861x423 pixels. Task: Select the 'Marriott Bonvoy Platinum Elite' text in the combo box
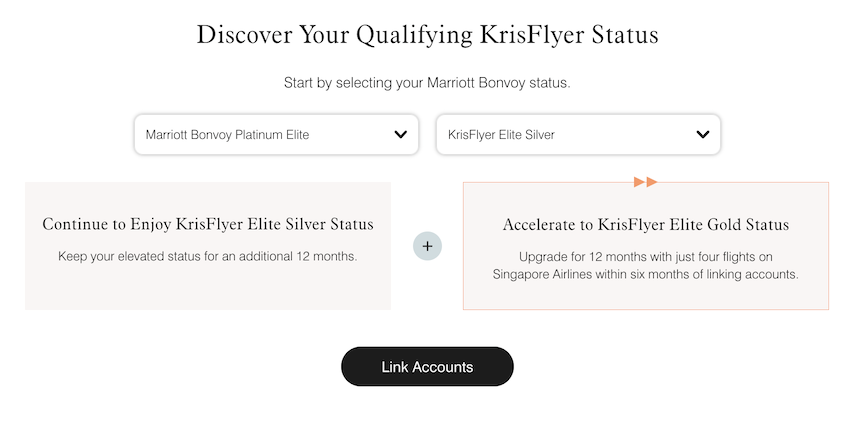coord(227,134)
